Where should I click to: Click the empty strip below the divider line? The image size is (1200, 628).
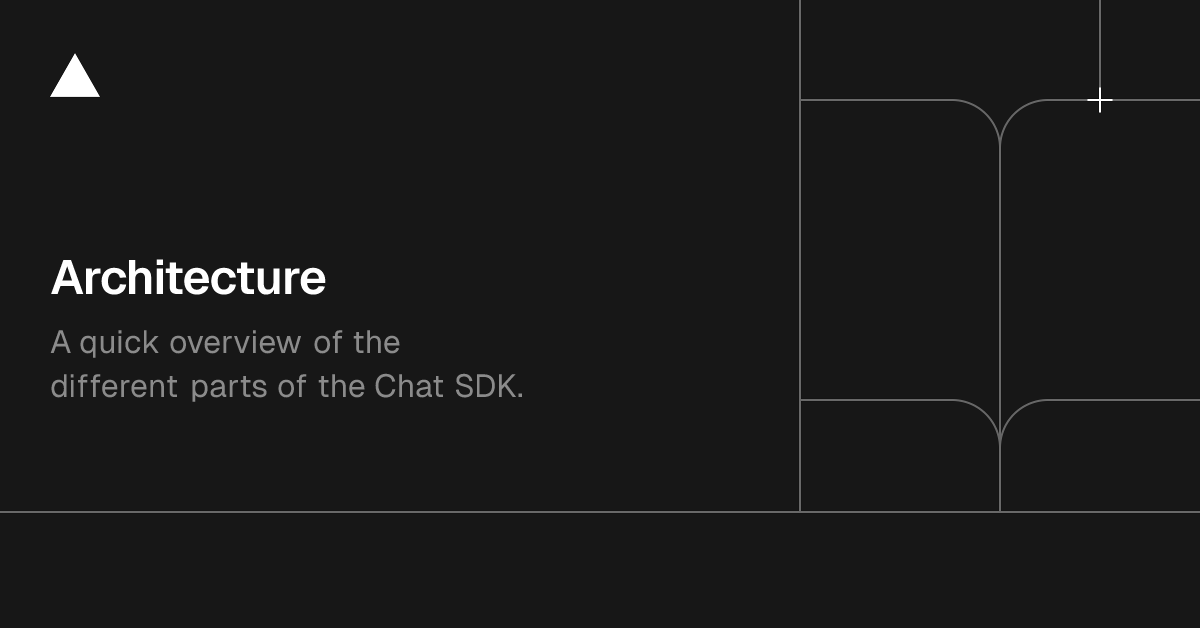(600, 570)
